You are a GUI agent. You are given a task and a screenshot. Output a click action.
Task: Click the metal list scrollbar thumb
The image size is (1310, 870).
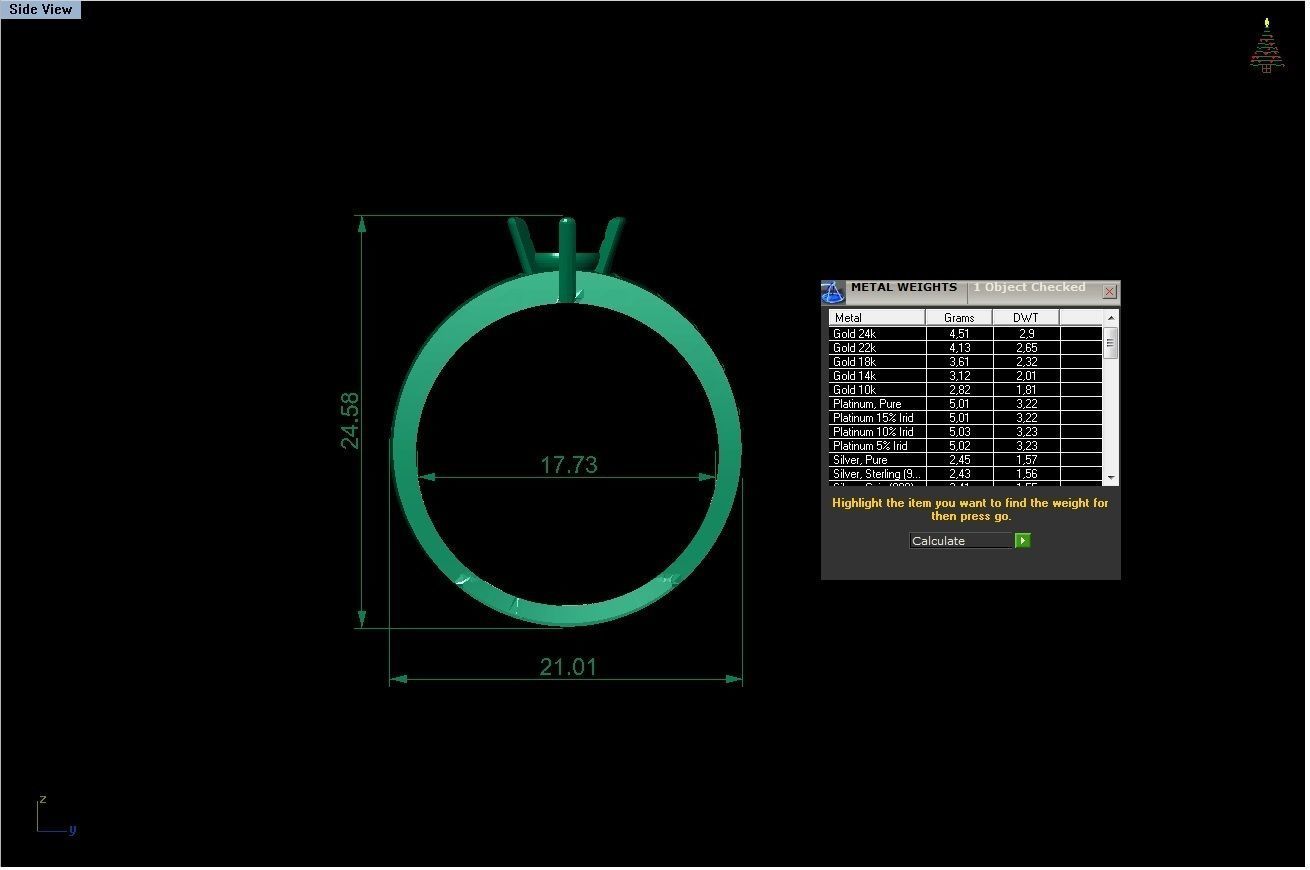1110,342
